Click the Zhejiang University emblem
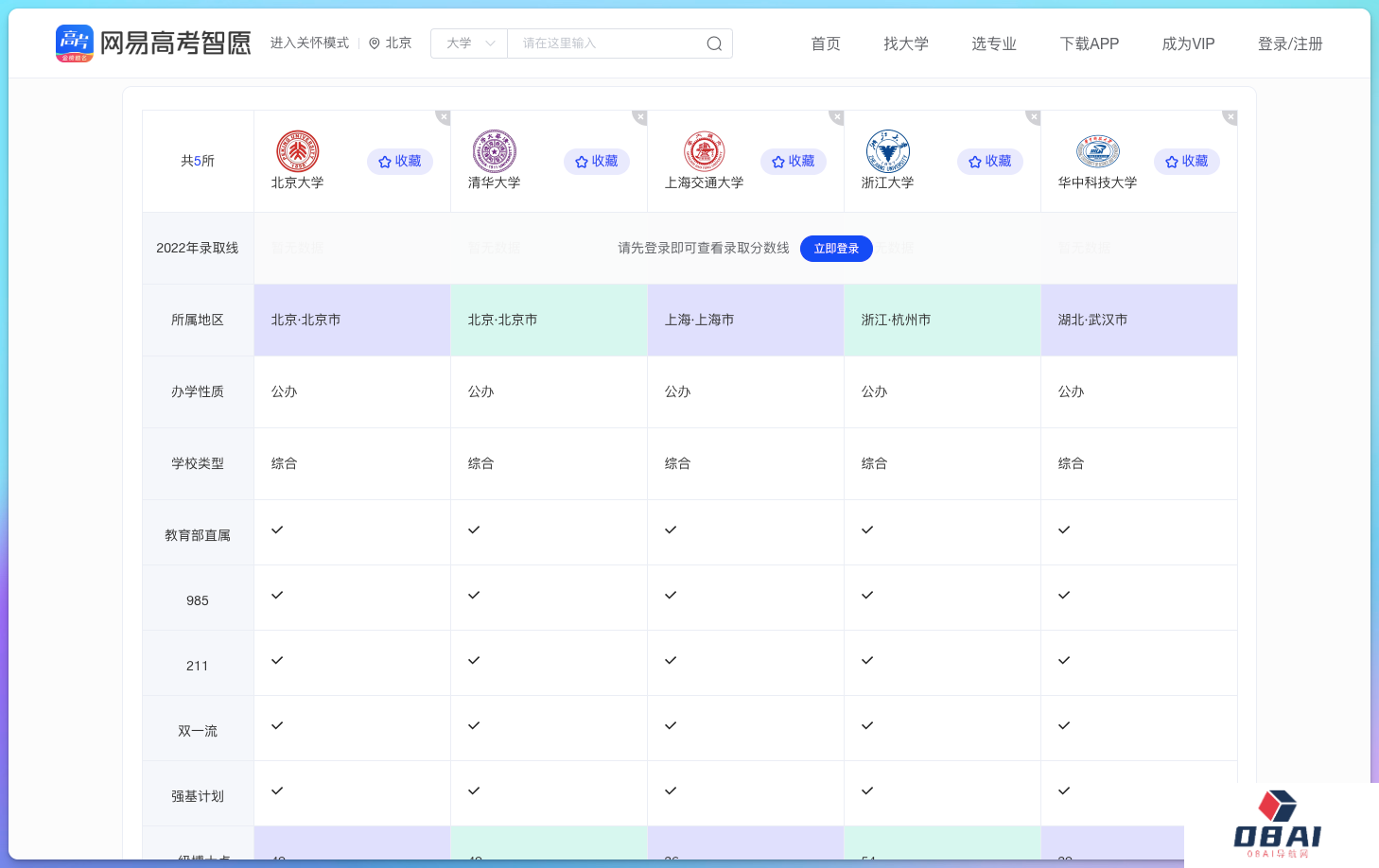1379x868 pixels. pos(887,151)
